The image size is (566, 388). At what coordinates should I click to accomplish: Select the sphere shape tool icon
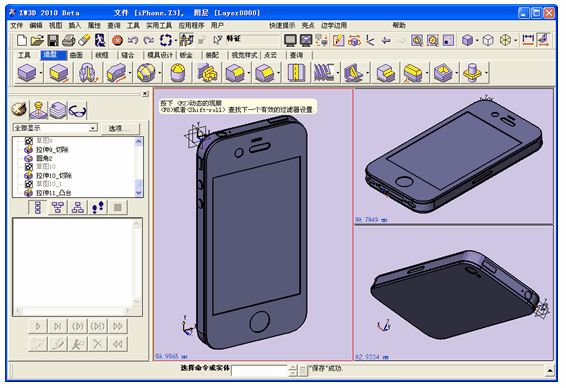click(146, 73)
